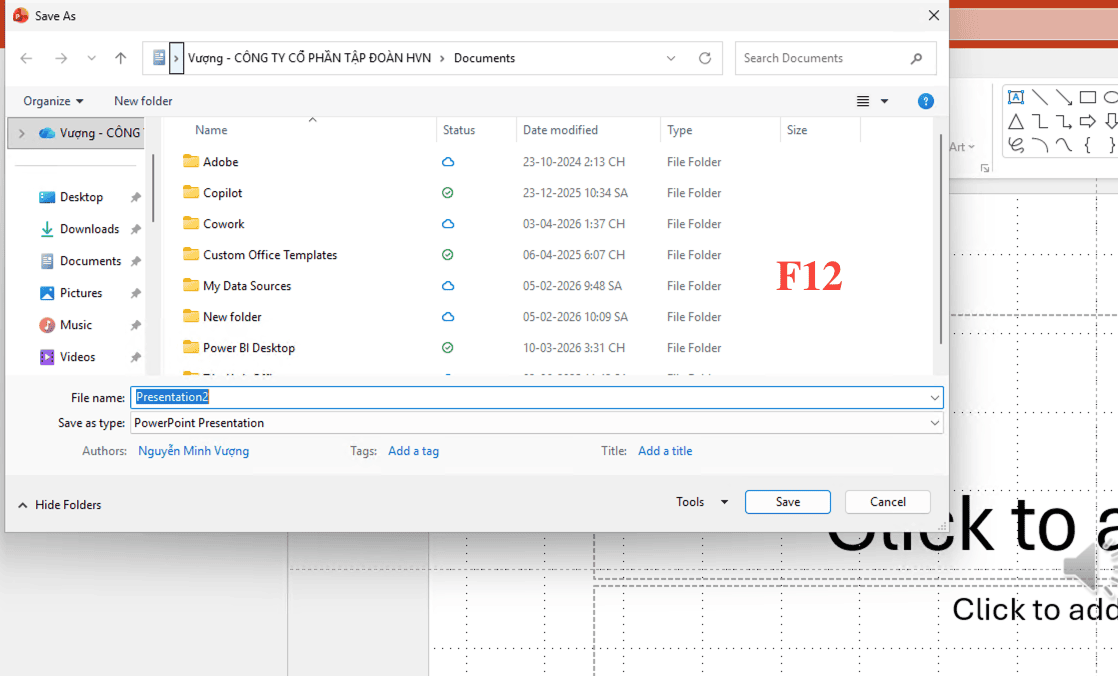Go up one folder level
Viewport: 1118px width, 676px height.
pos(120,58)
